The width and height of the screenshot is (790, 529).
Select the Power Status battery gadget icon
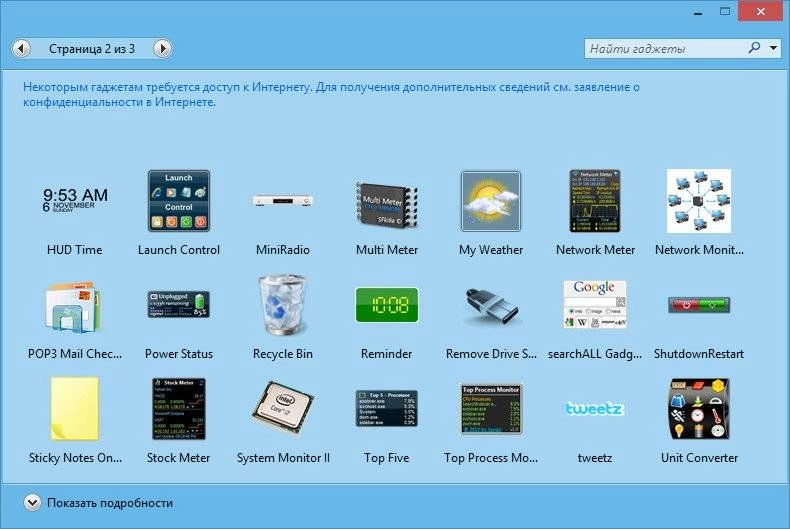tap(179, 304)
